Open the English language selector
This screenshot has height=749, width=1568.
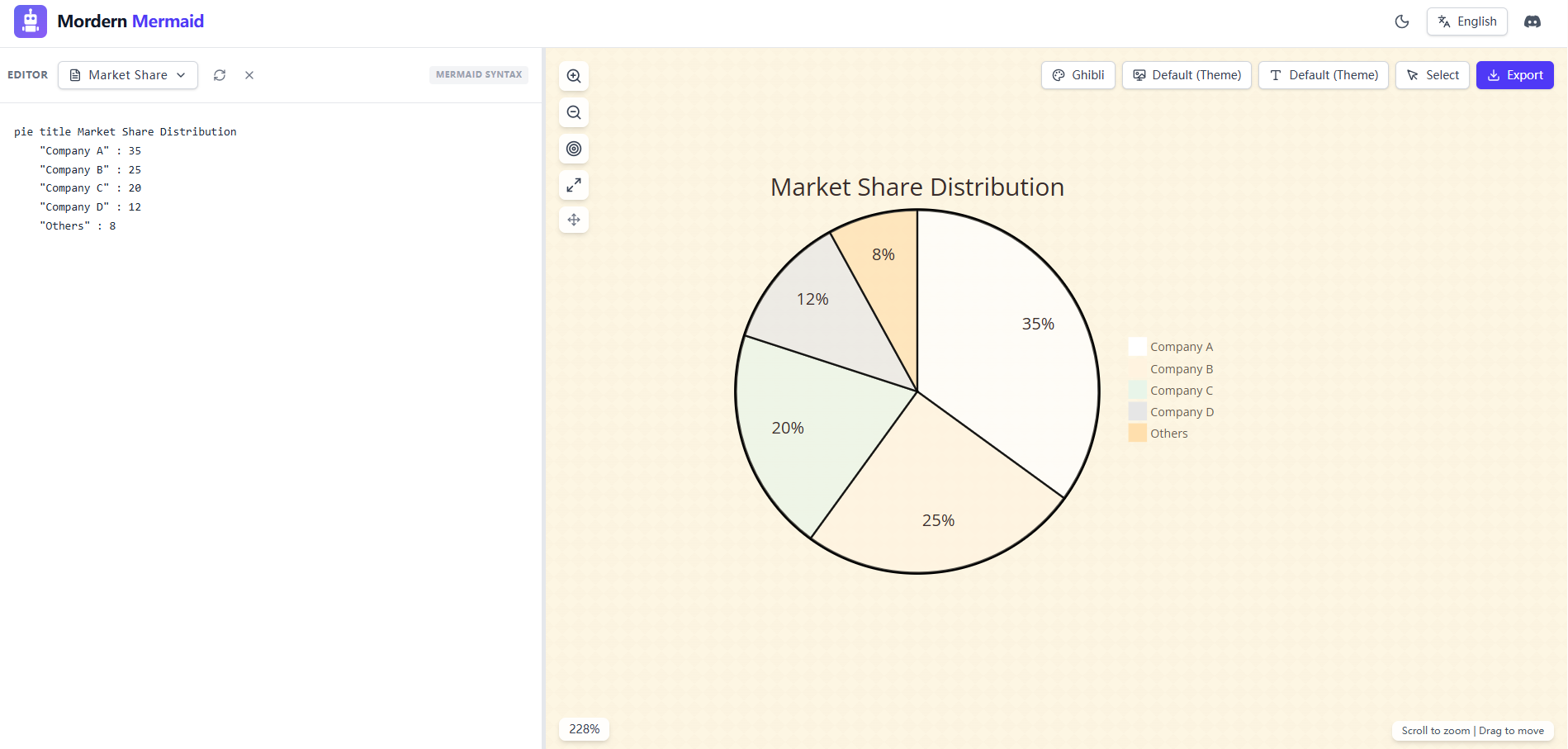(1466, 21)
